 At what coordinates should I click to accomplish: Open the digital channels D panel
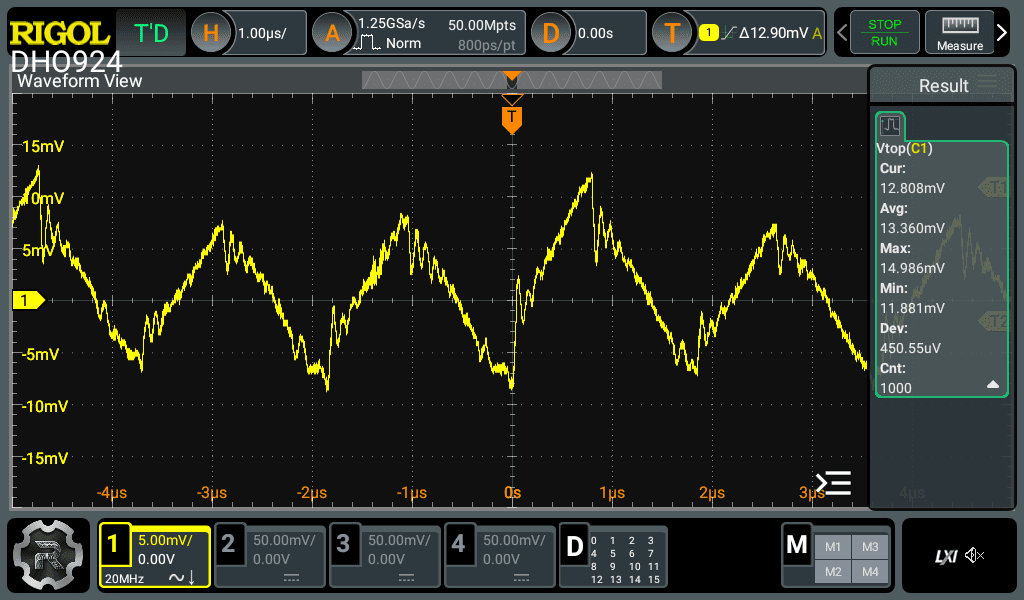(x=614, y=558)
